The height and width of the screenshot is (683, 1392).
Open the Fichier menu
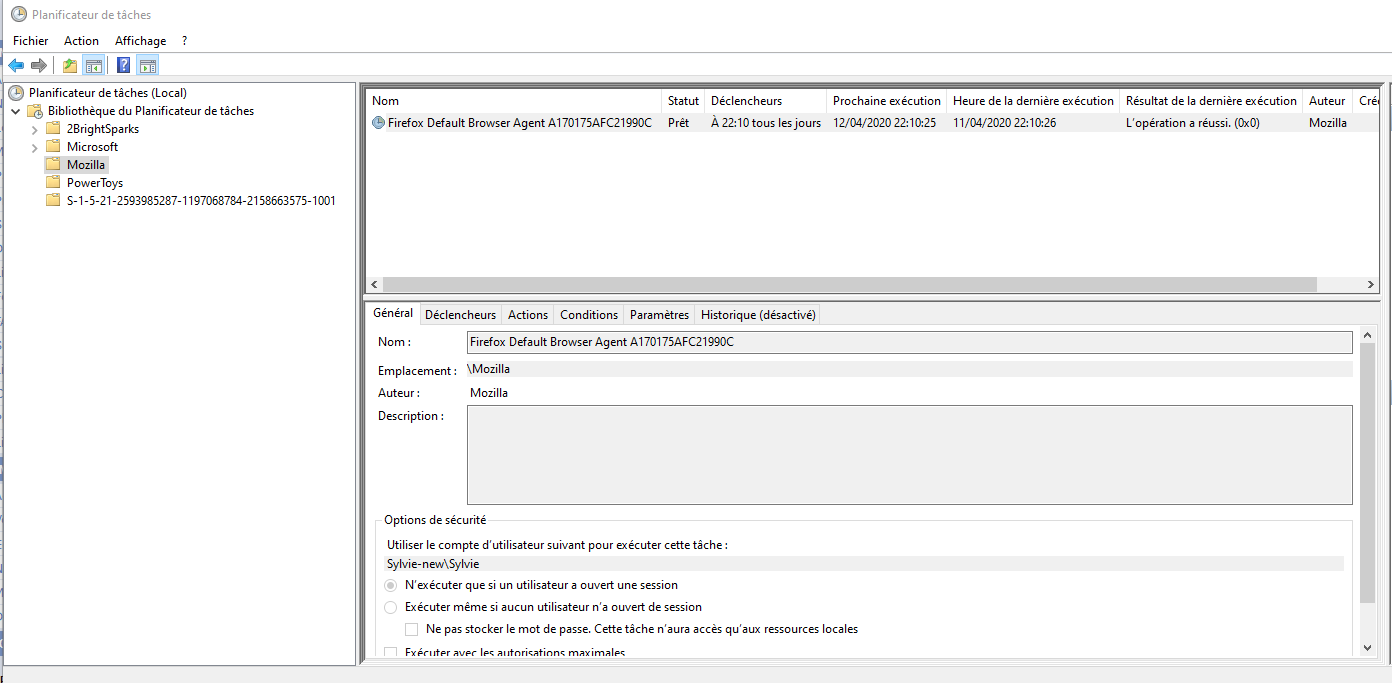tap(31, 41)
